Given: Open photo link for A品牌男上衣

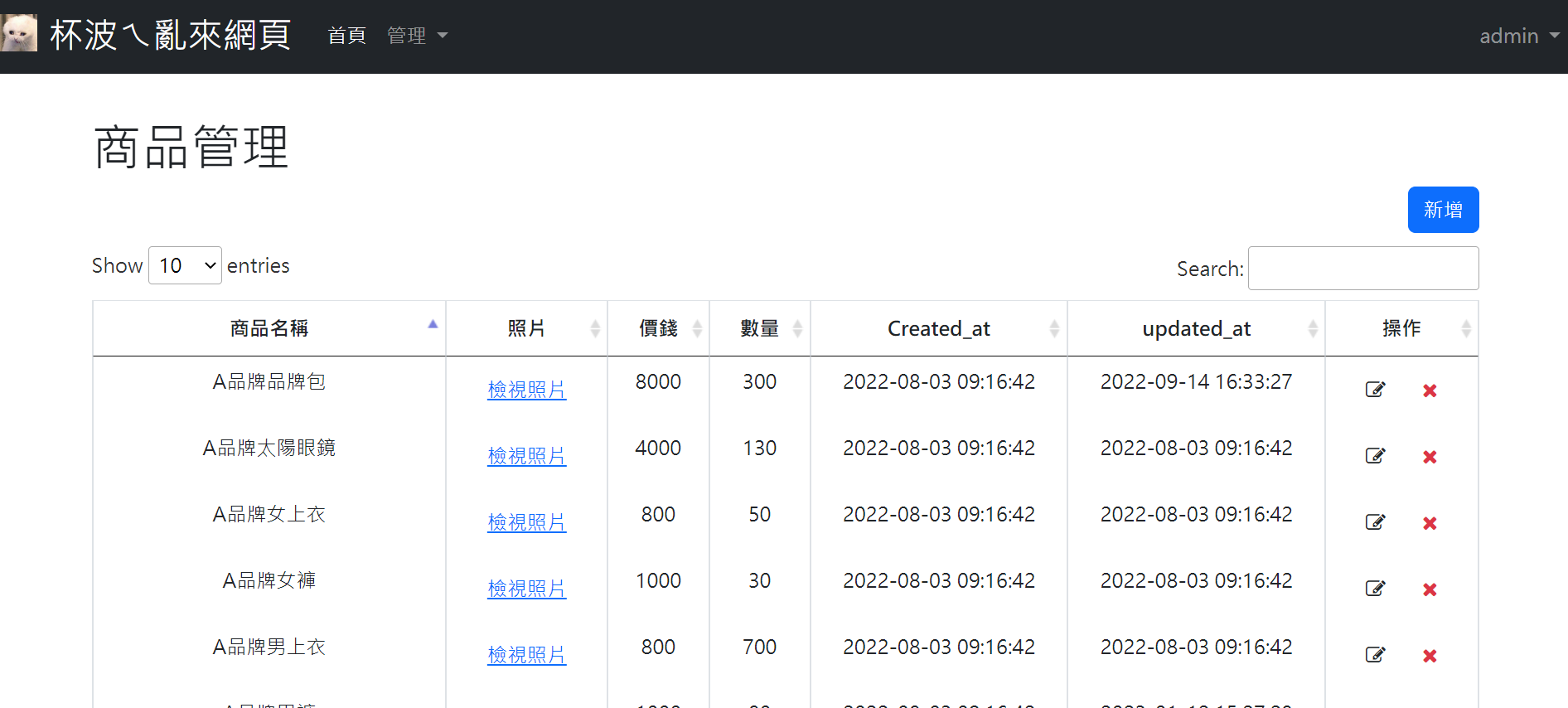Looking at the screenshot, I should [x=526, y=655].
